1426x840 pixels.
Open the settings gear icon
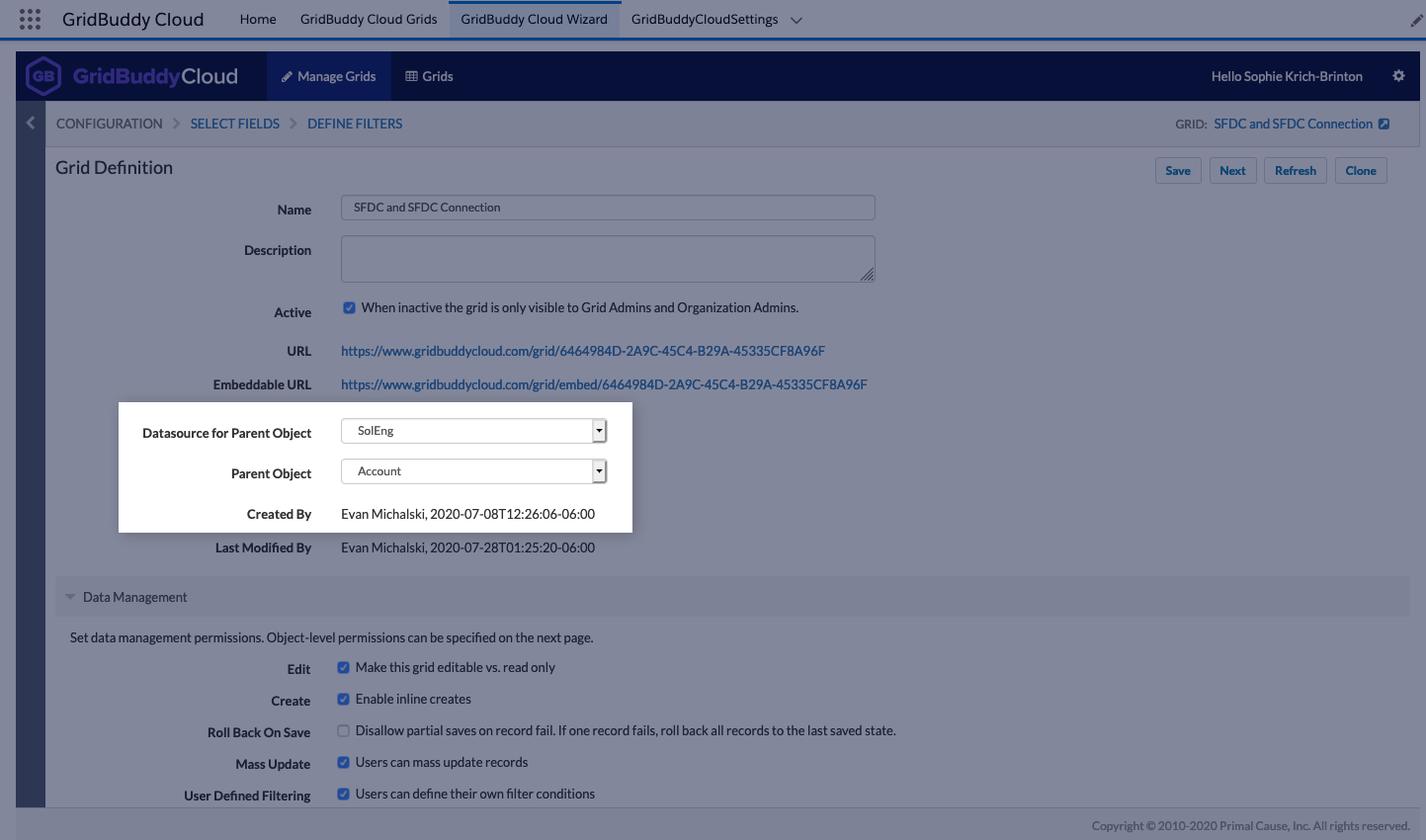(1398, 76)
